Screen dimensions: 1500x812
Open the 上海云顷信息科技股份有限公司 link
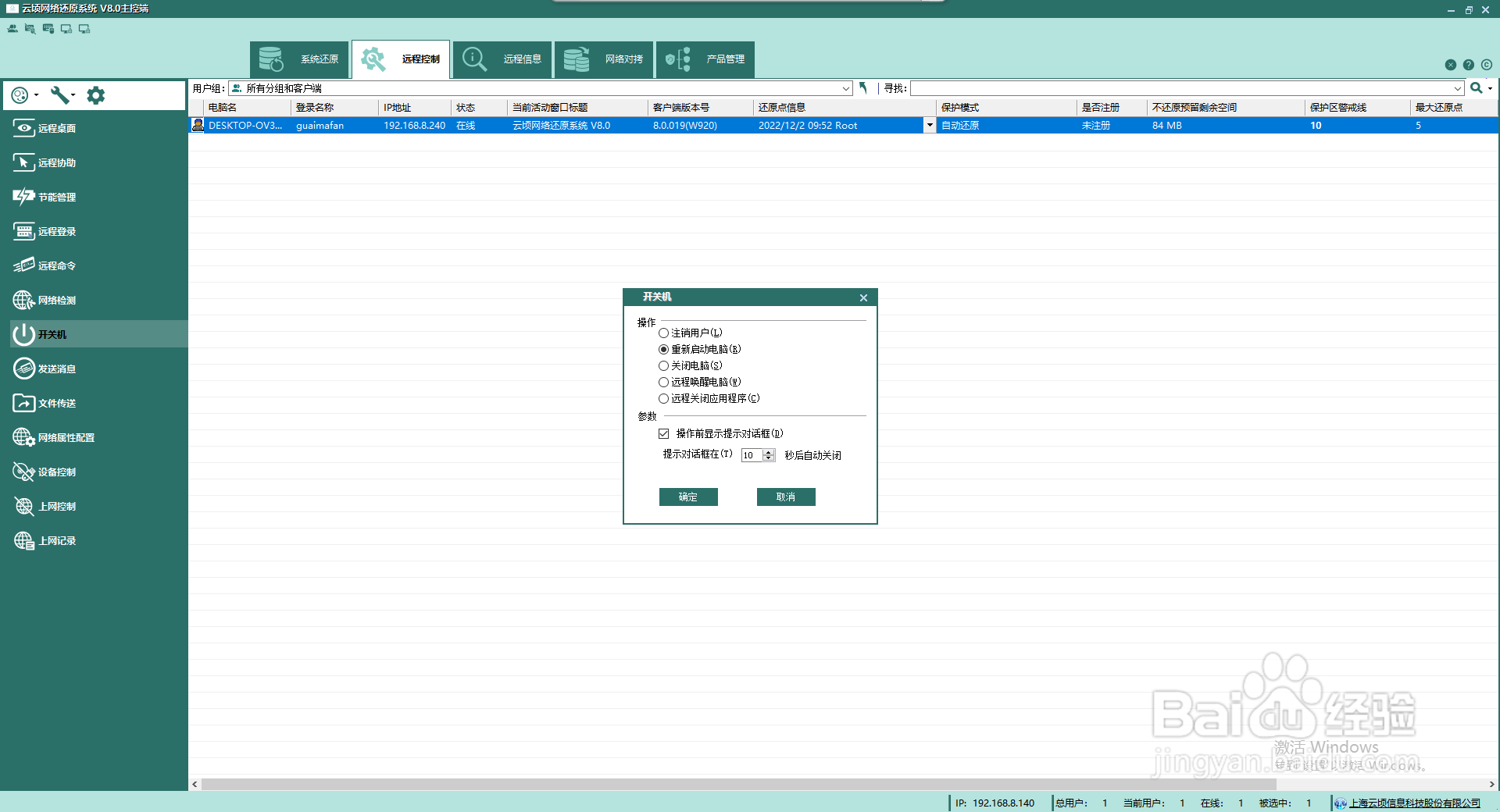(1414, 803)
